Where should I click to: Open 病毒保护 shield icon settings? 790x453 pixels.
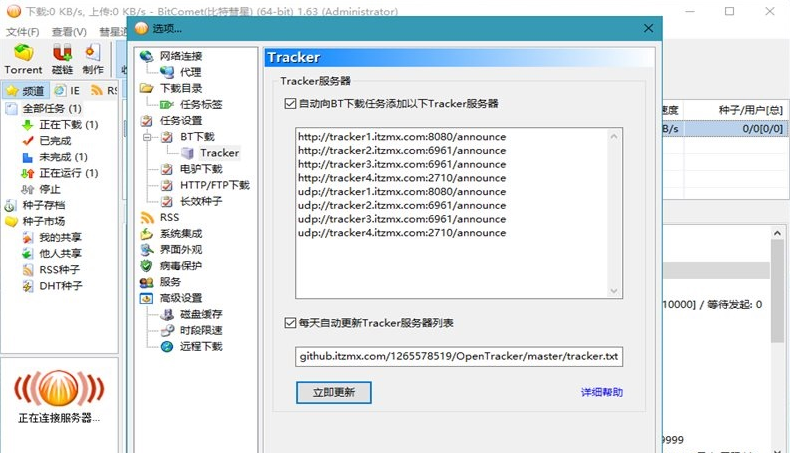click(x=147, y=266)
